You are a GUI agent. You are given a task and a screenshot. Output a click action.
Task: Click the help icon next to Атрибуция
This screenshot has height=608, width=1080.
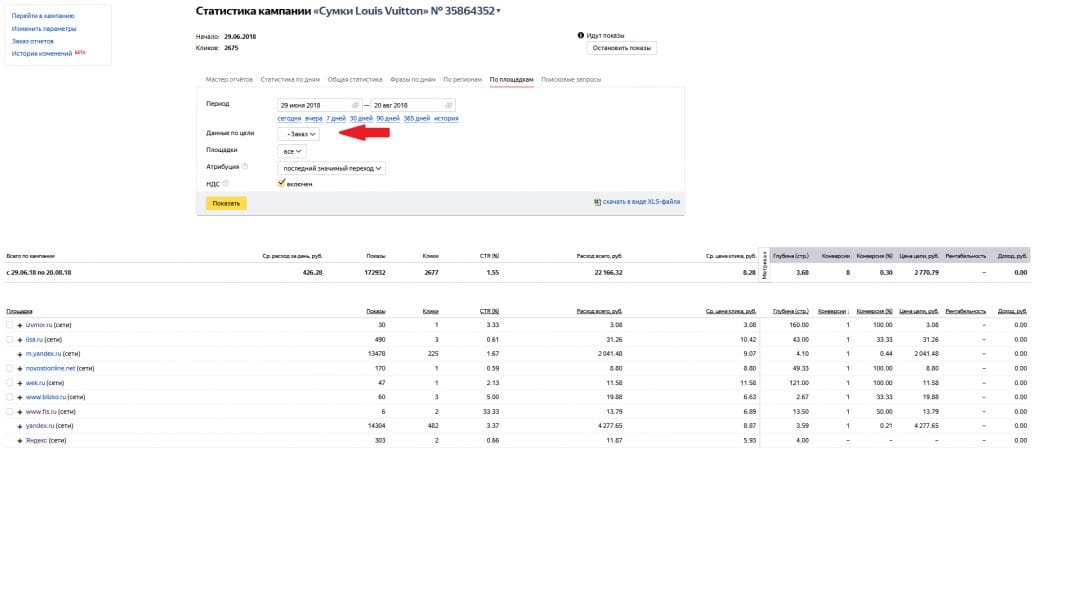point(245,167)
